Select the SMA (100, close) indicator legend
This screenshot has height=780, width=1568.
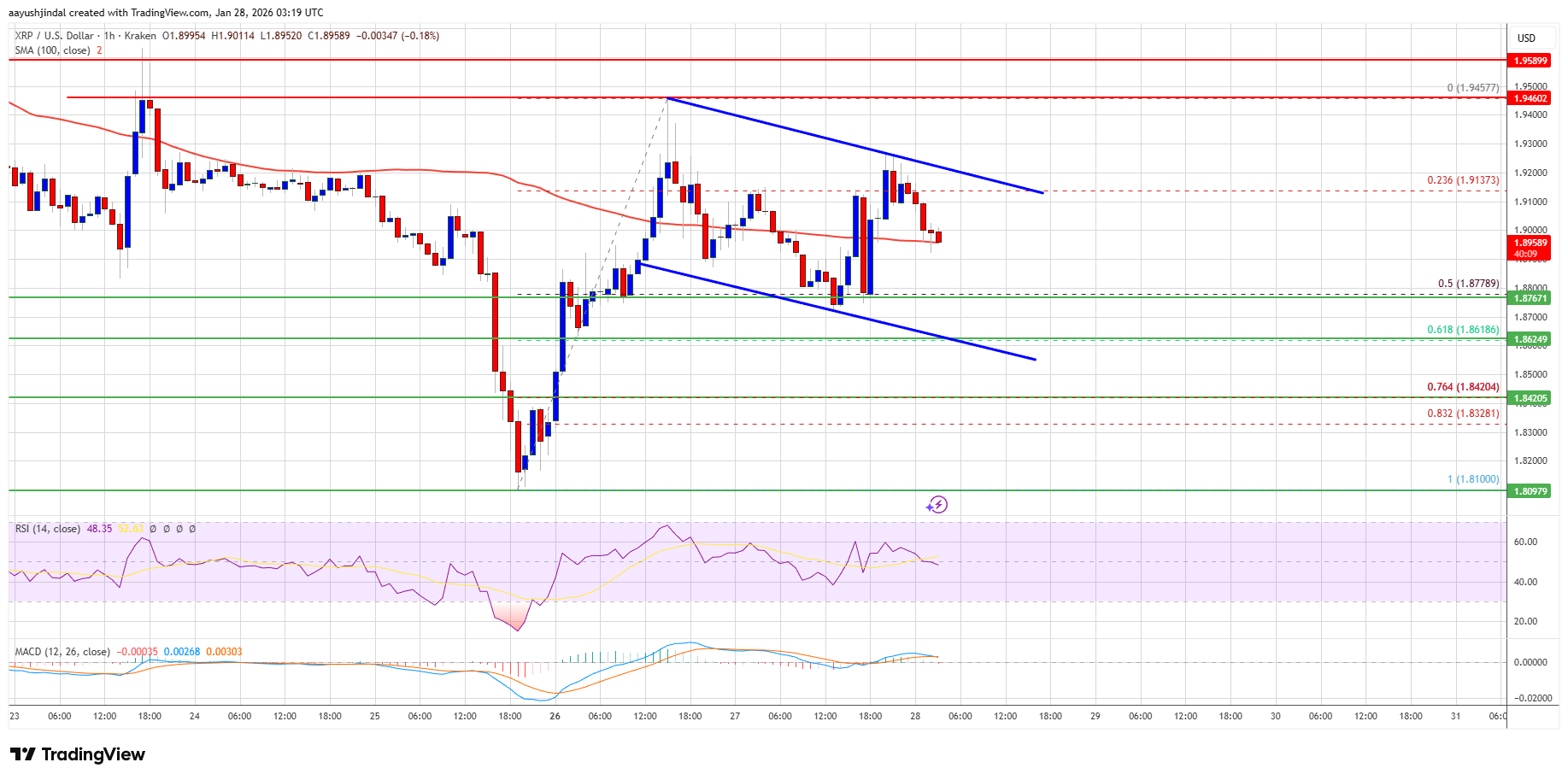pos(56,50)
